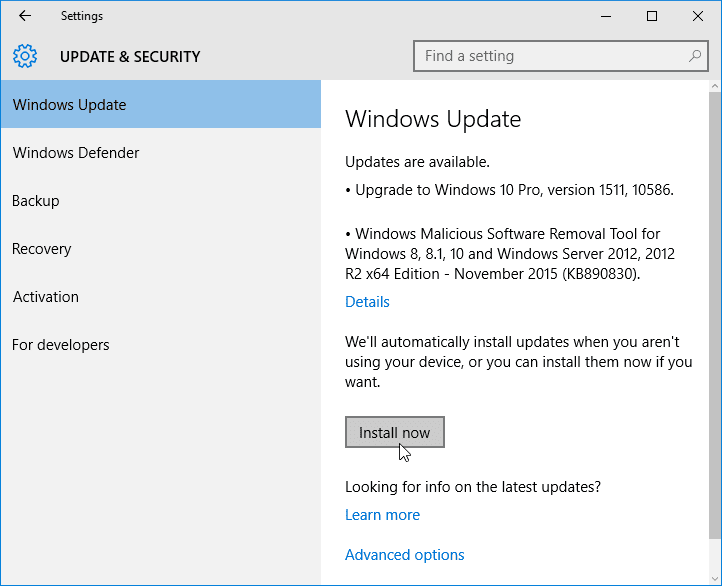Click the scrollbar down arrow
The image size is (722, 586).
[715, 579]
